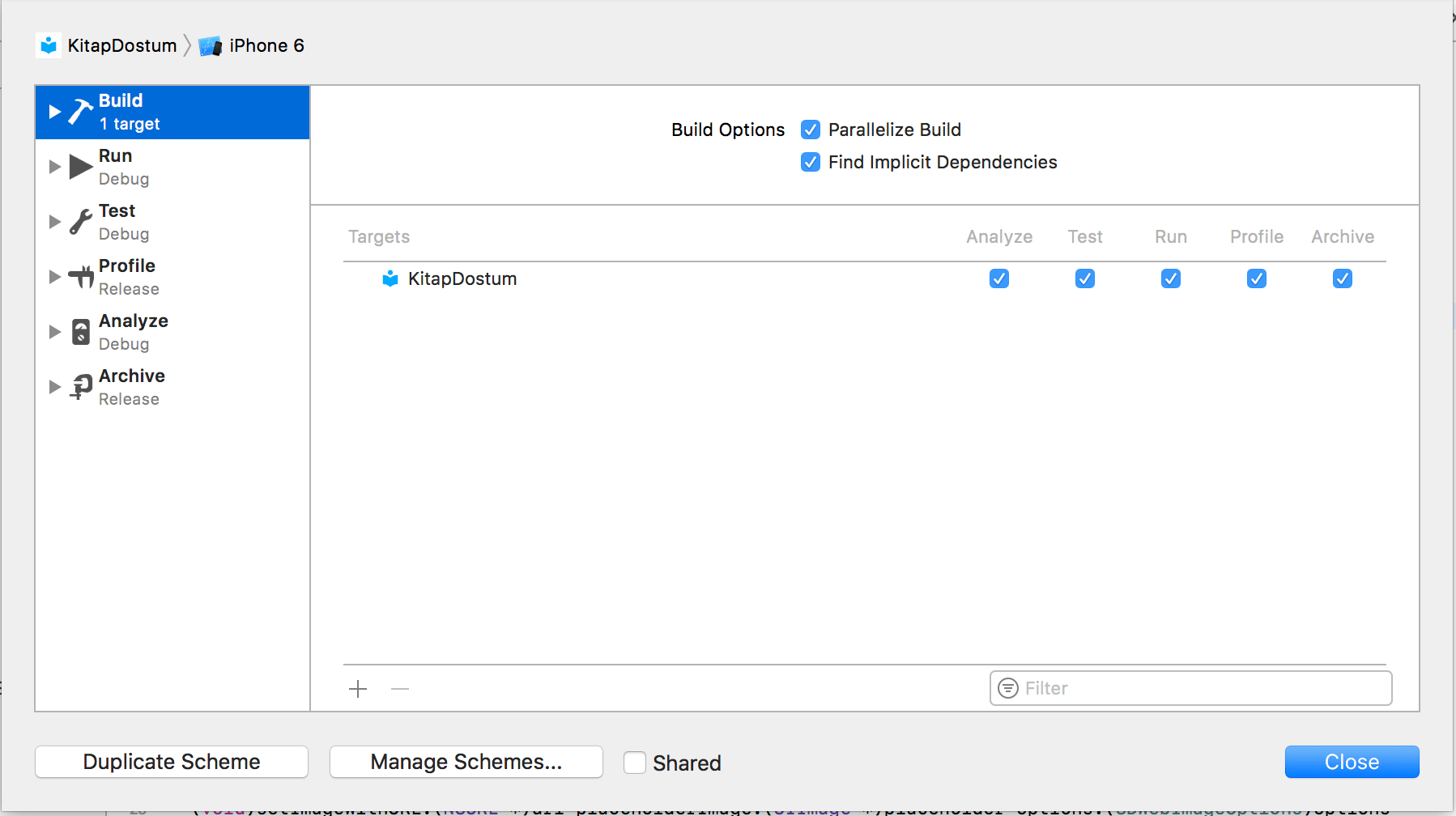The width and height of the screenshot is (1456, 816).
Task: Click the Duplicate Scheme button
Action: 171,761
